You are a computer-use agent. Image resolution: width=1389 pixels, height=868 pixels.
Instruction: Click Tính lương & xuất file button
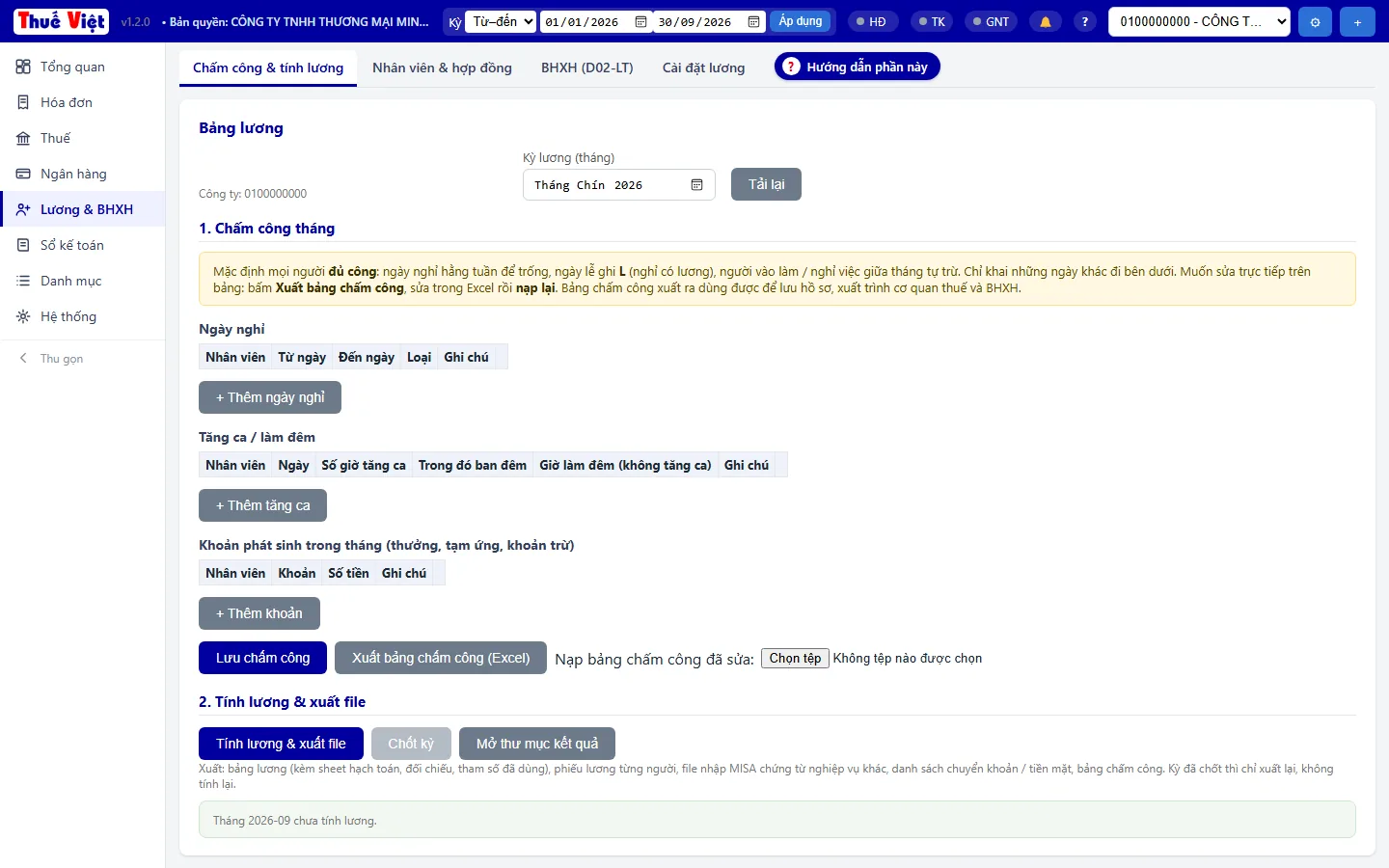click(x=281, y=744)
